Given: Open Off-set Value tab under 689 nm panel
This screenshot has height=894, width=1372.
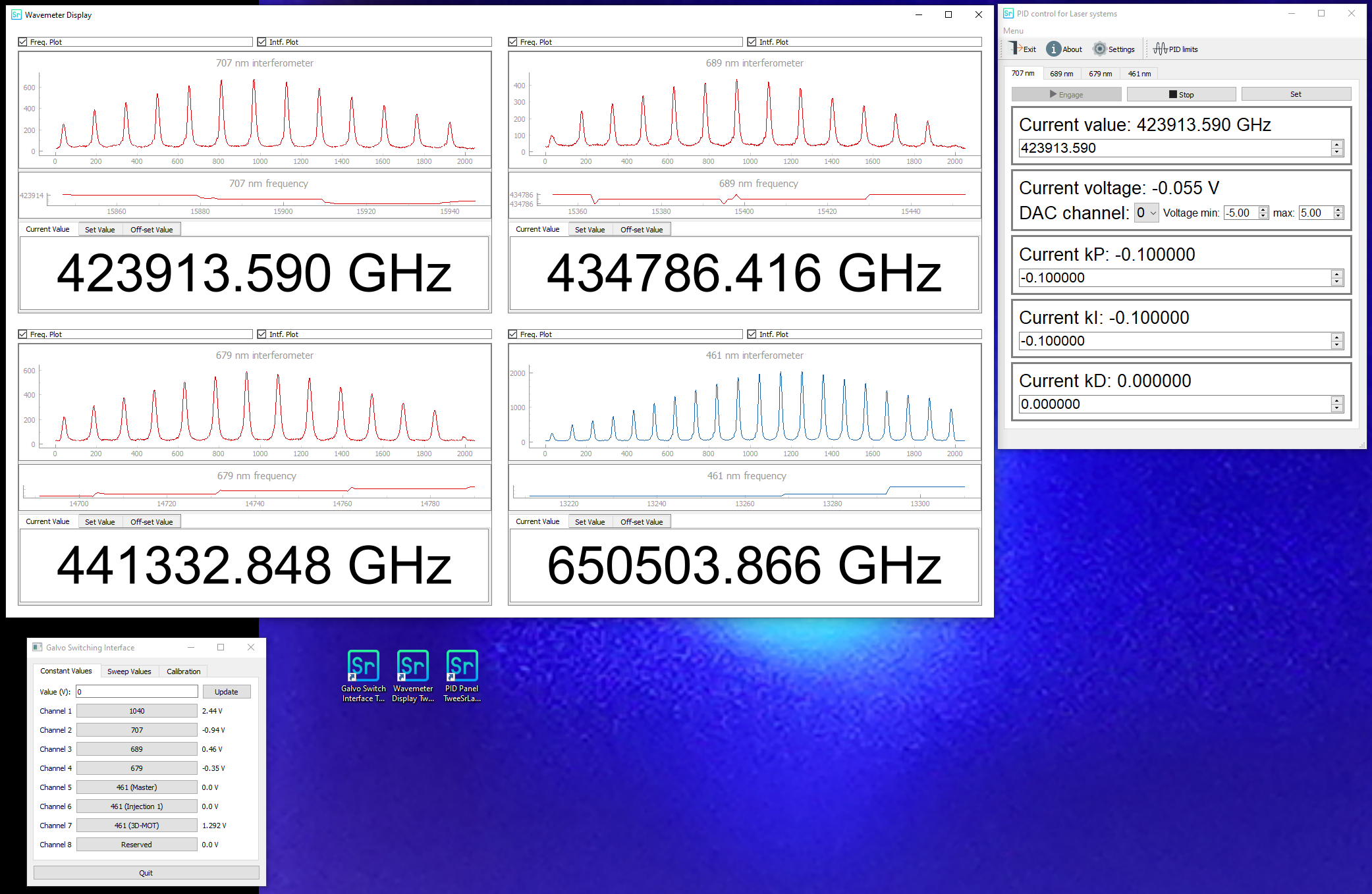Looking at the screenshot, I should [x=642, y=229].
